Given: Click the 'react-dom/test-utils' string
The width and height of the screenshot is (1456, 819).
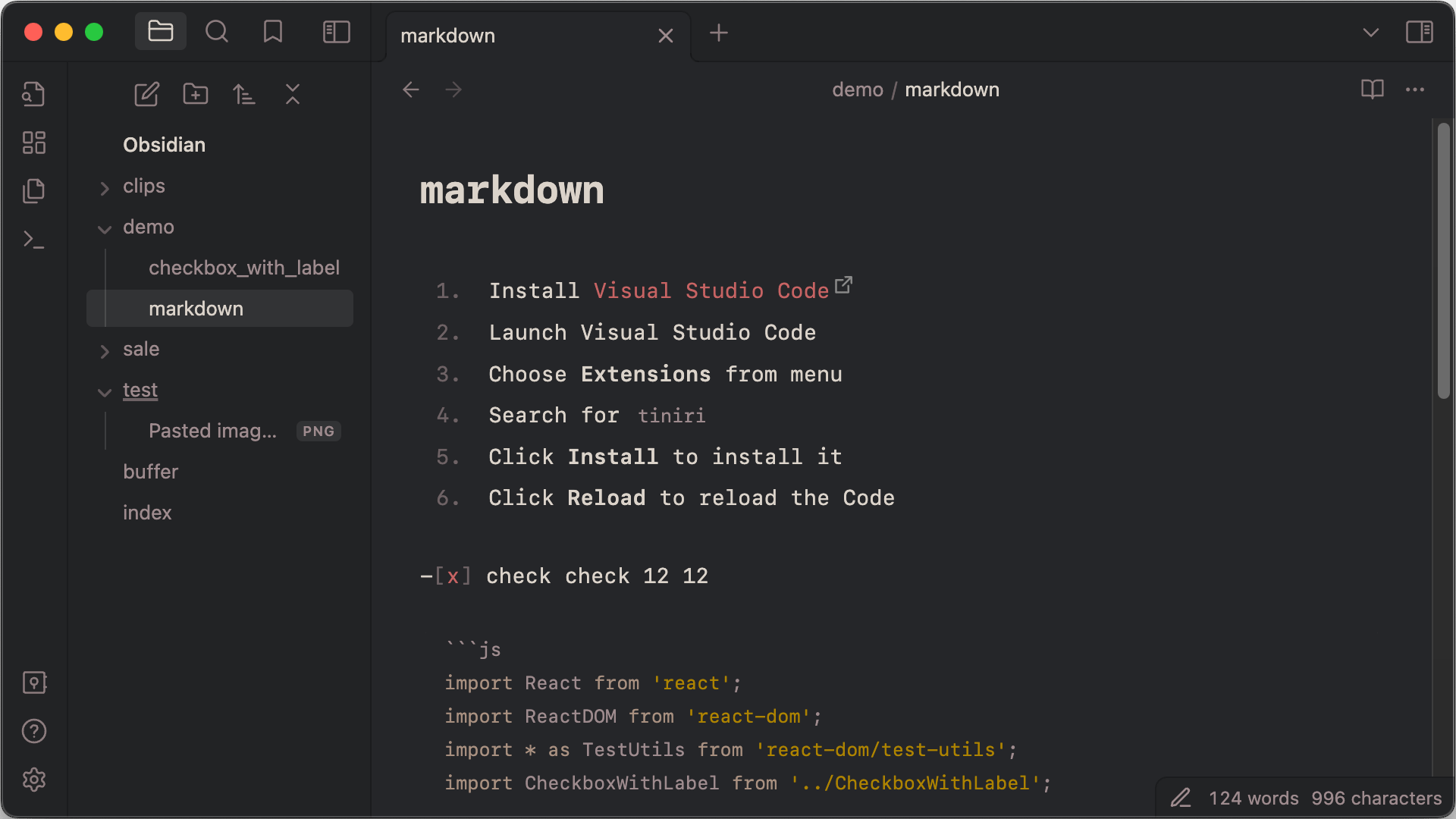Looking at the screenshot, I should 880,749.
